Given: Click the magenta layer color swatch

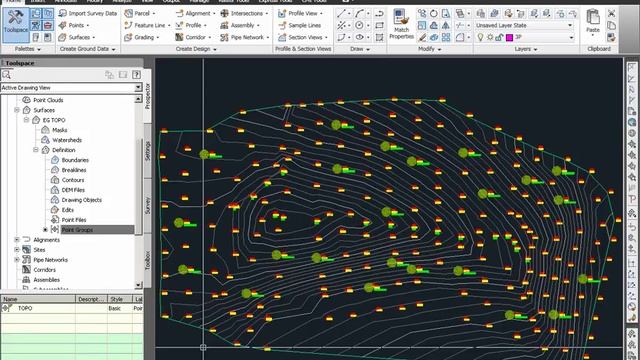Looking at the screenshot, I should coord(509,38).
